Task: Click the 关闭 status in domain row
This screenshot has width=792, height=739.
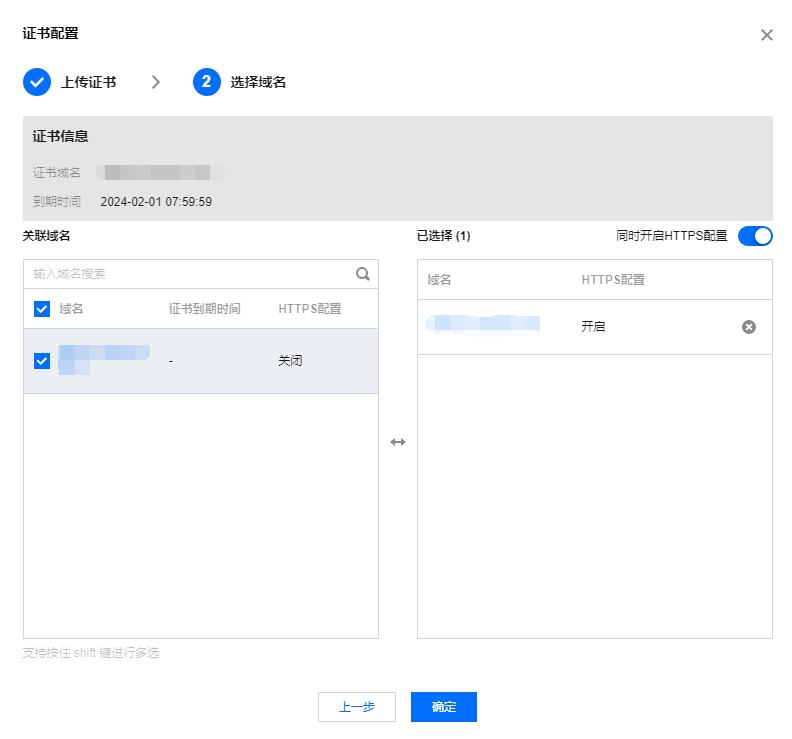Action: [290, 361]
